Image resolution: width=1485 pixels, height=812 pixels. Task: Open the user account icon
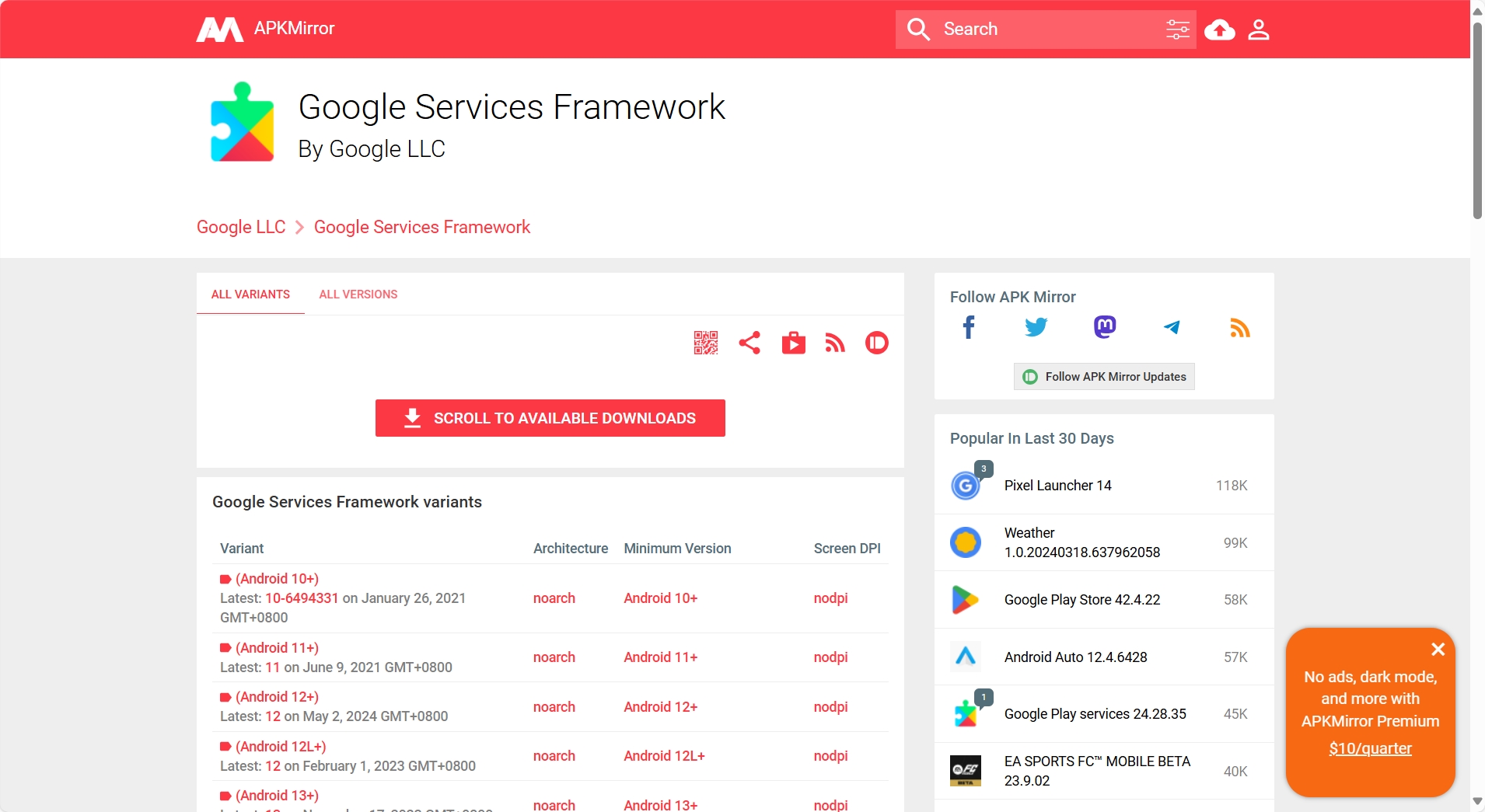pos(1259,30)
